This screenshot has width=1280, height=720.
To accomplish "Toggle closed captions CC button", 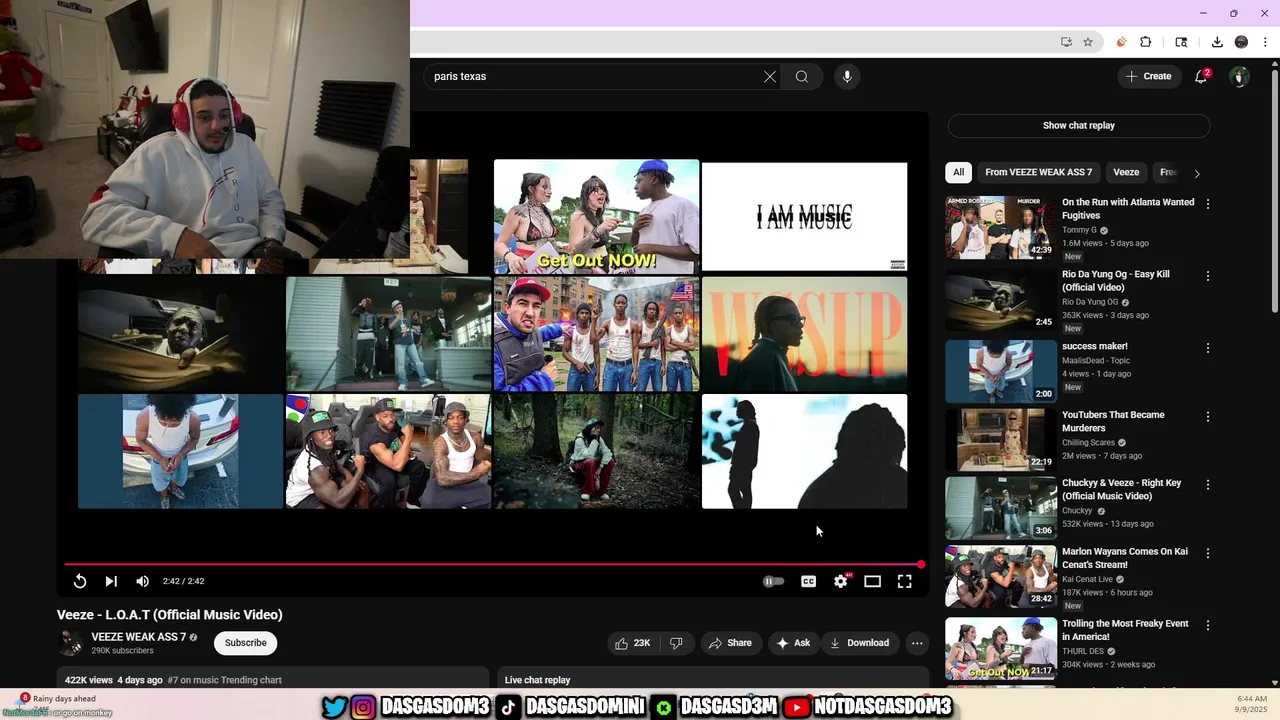I will [808, 581].
